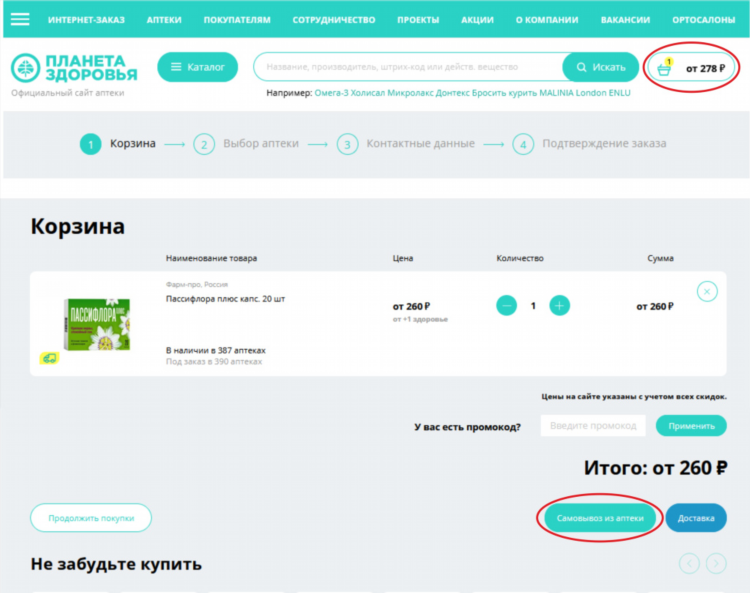This screenshot has height=593, width=750.
Task: Select СОТРУДНИЧЕСТВО in the top menu
Action: 334,20
